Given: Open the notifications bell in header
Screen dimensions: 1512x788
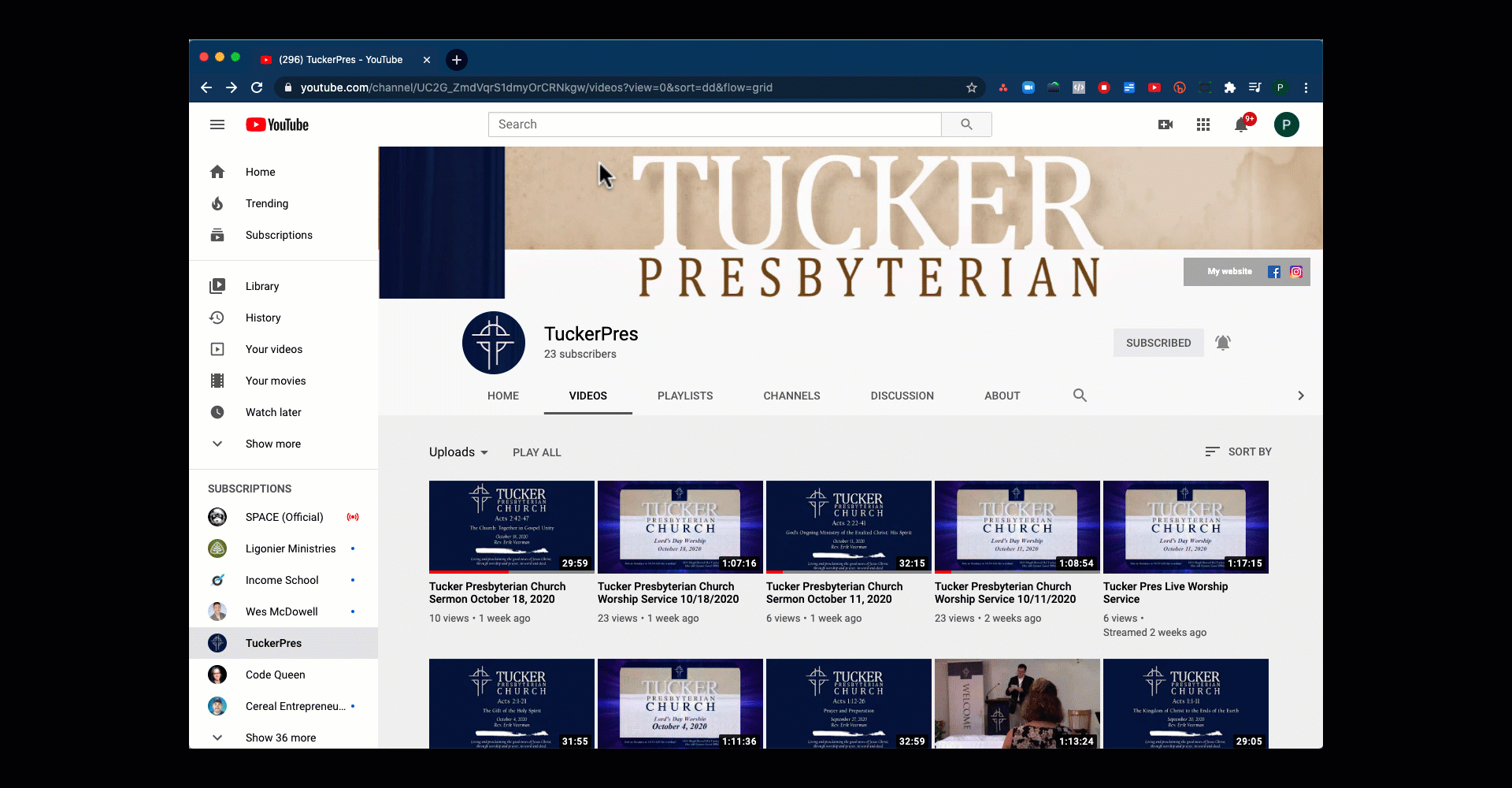Looking at the screenshot, I should point(1241,125).
